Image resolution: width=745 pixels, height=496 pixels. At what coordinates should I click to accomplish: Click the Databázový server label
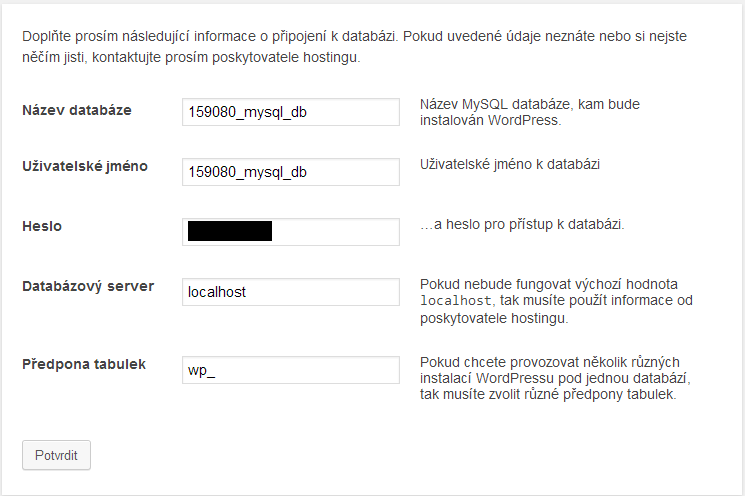[88, 286]
